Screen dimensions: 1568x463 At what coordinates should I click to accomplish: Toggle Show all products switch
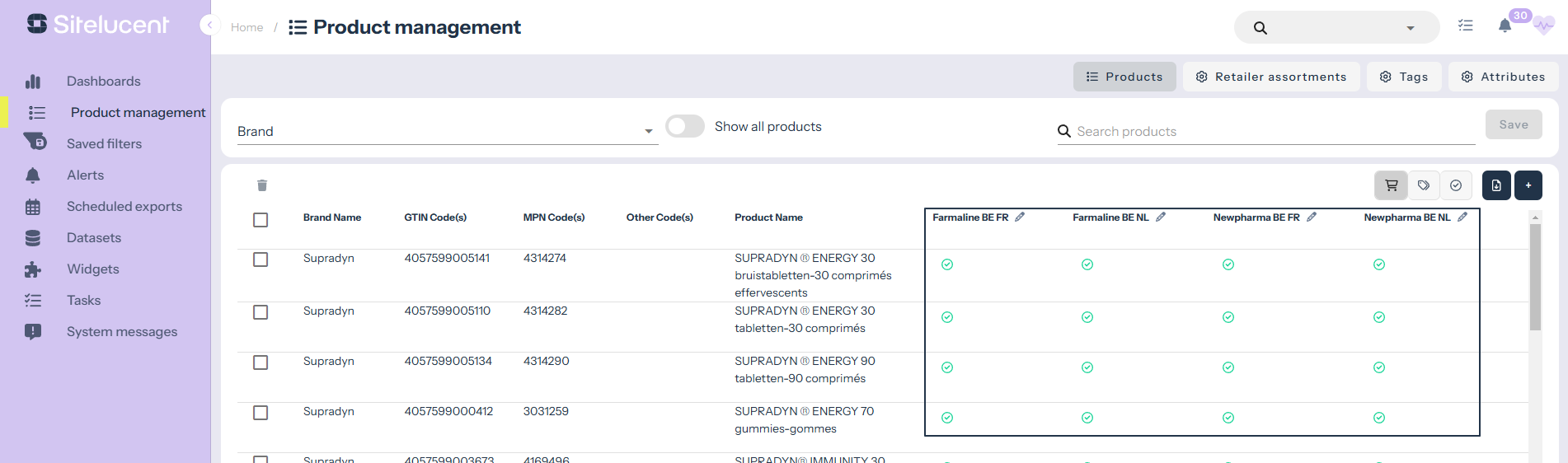coord(684,126)
